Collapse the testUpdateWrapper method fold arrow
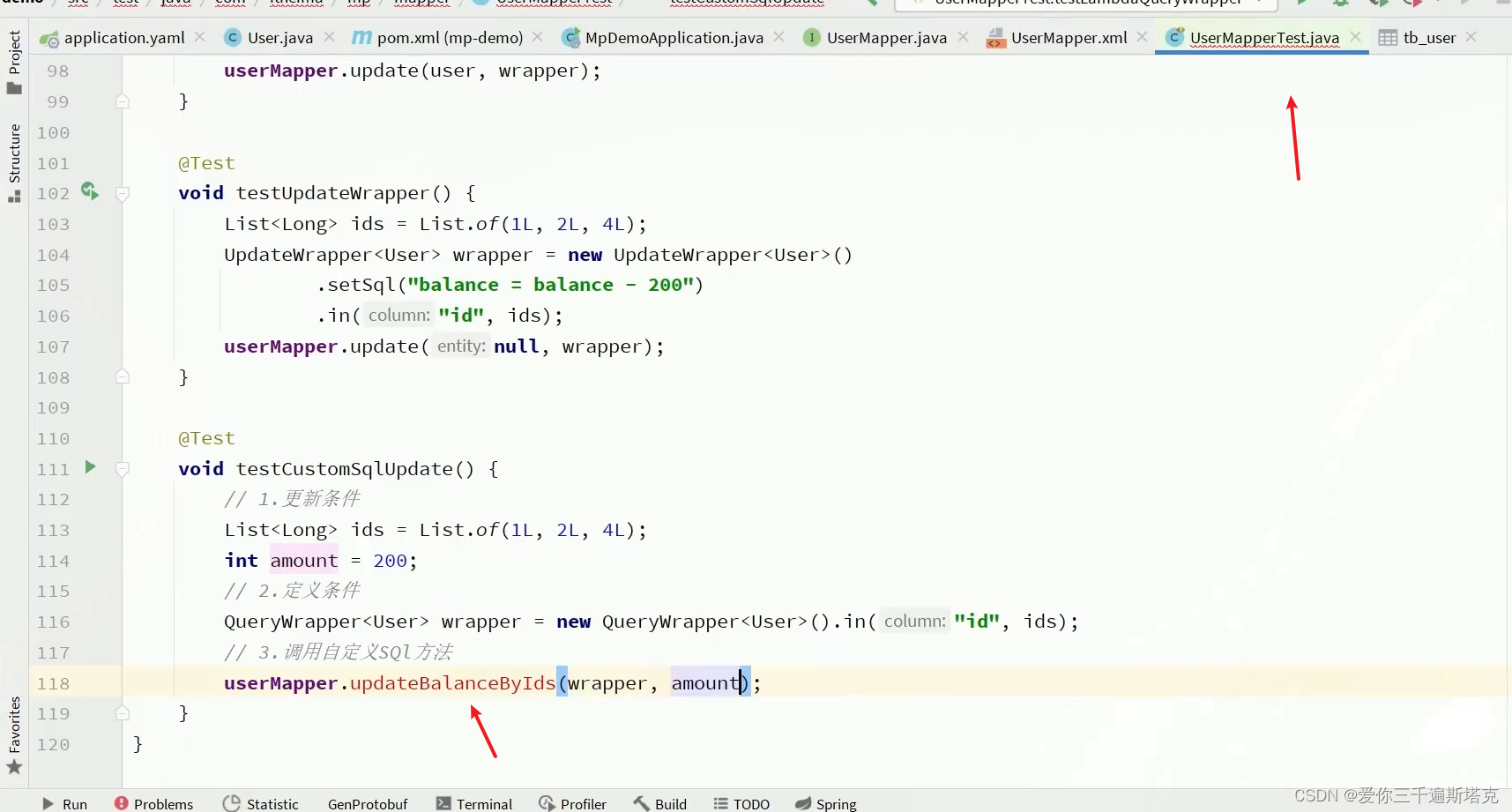Viewport: 1512px width, 812px height. point(123,194)
